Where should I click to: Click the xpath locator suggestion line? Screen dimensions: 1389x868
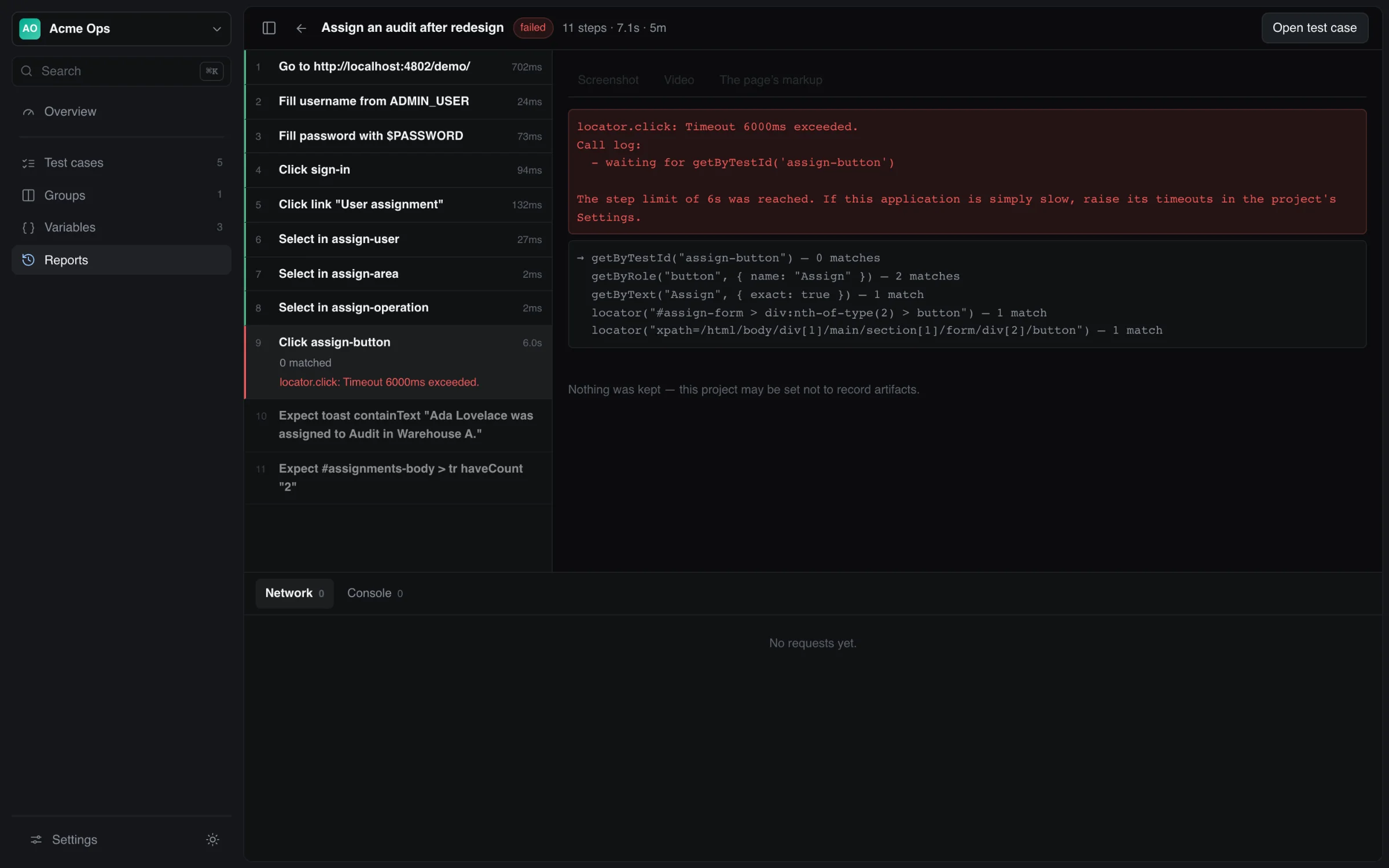pyautogui.click(x=876, y=330)
